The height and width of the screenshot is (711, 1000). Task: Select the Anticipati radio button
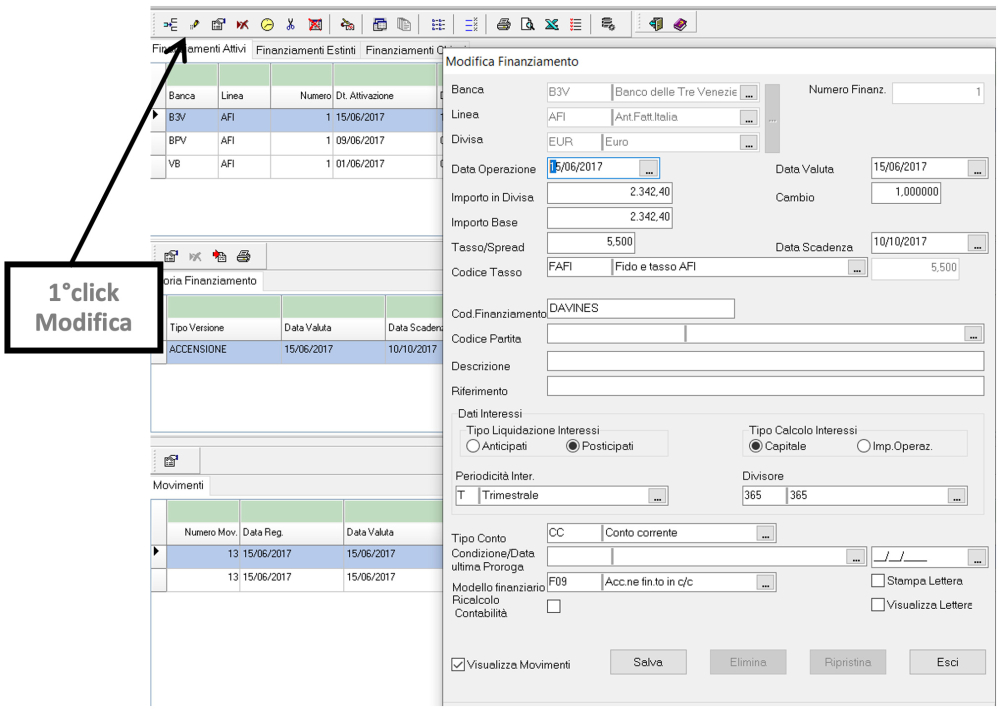pos(474,446)
